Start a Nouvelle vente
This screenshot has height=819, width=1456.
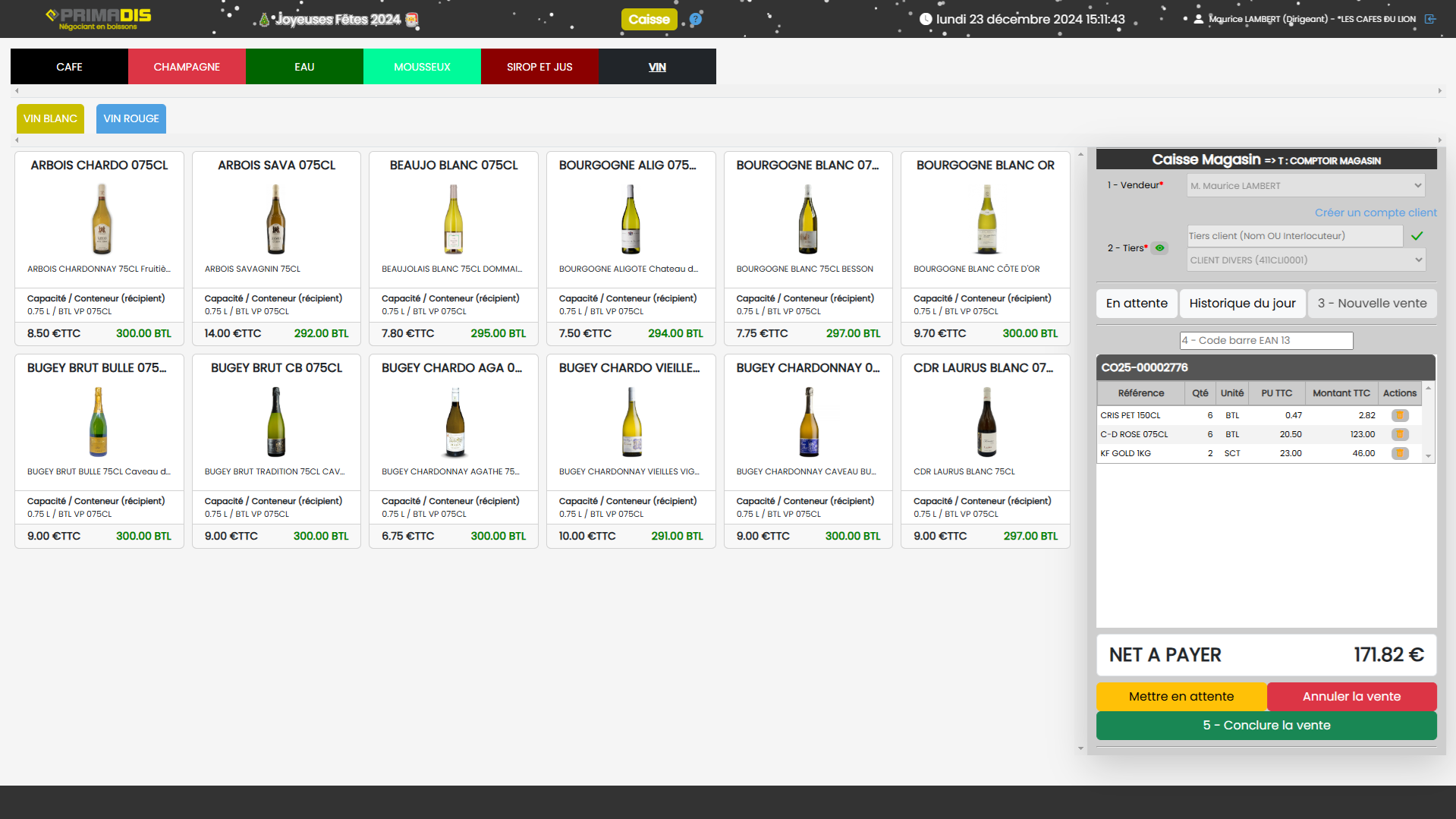(1372, 304)
